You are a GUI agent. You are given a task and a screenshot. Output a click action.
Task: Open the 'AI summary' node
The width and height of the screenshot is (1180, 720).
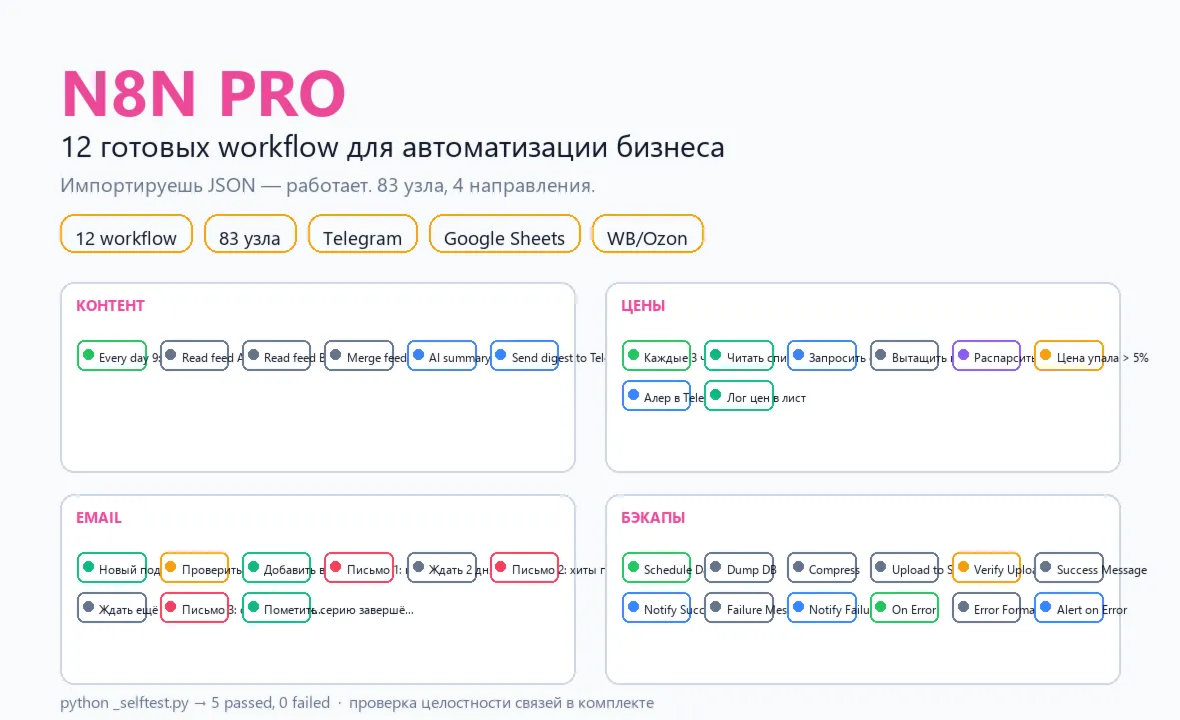point(442,356)
